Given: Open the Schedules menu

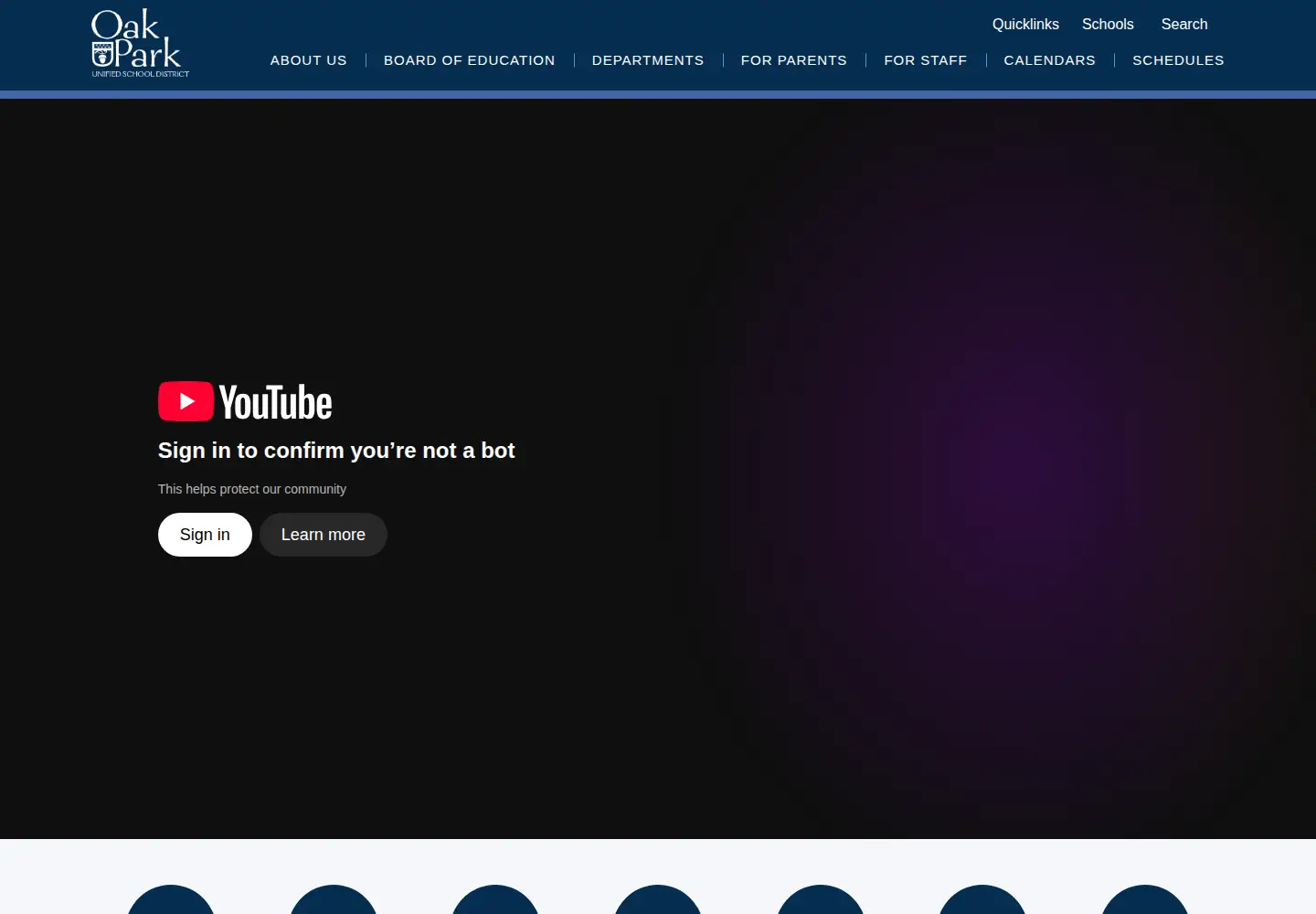Looking at the screenshot, I should (x=1178, y=60).
